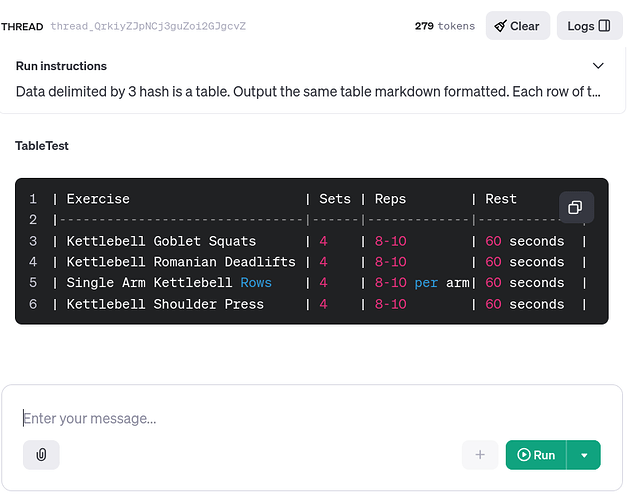
Task: Click the THREAD label
Action: [22, 27]
